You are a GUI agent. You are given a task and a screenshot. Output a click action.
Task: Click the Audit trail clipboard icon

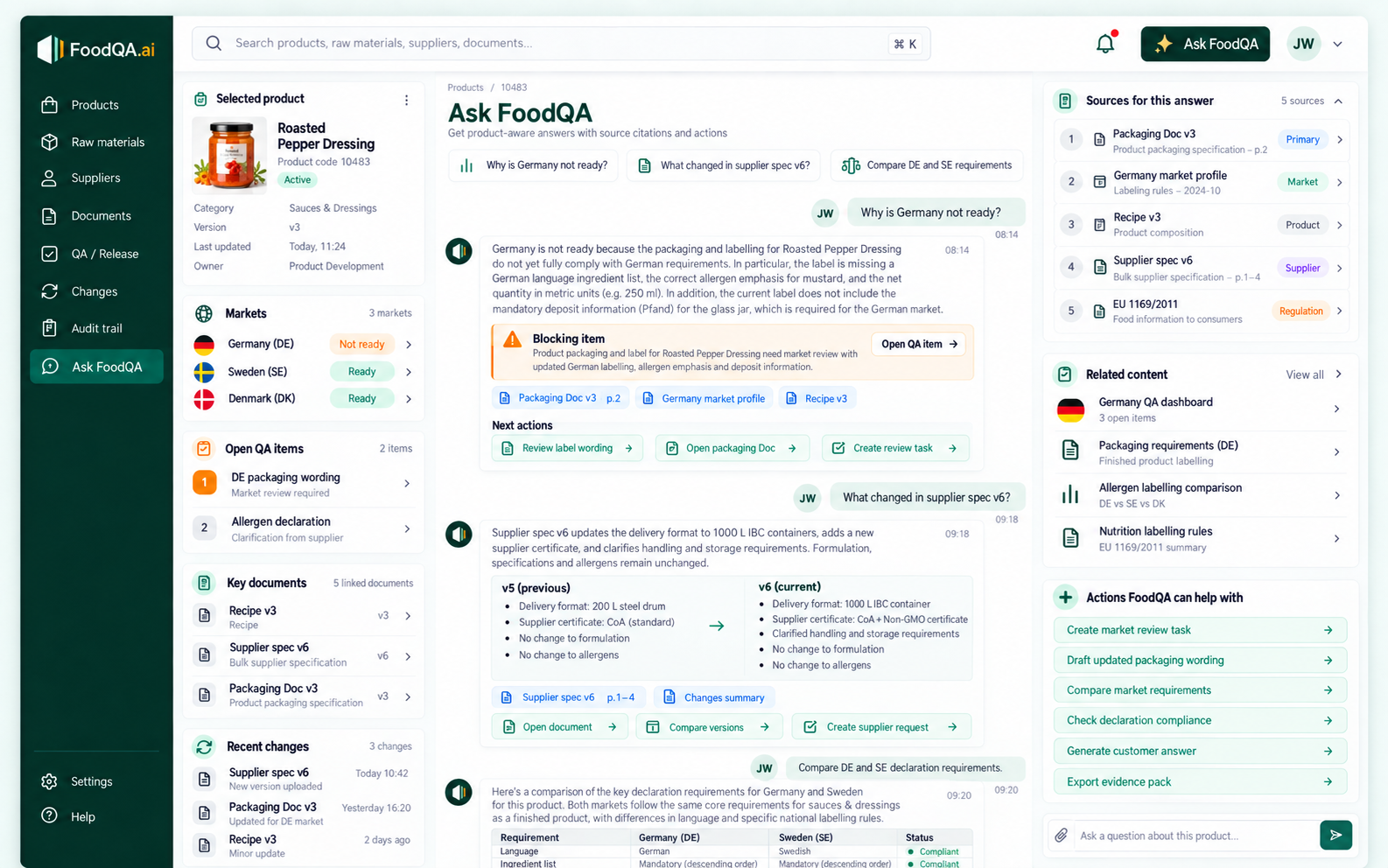tap(49, 328)
